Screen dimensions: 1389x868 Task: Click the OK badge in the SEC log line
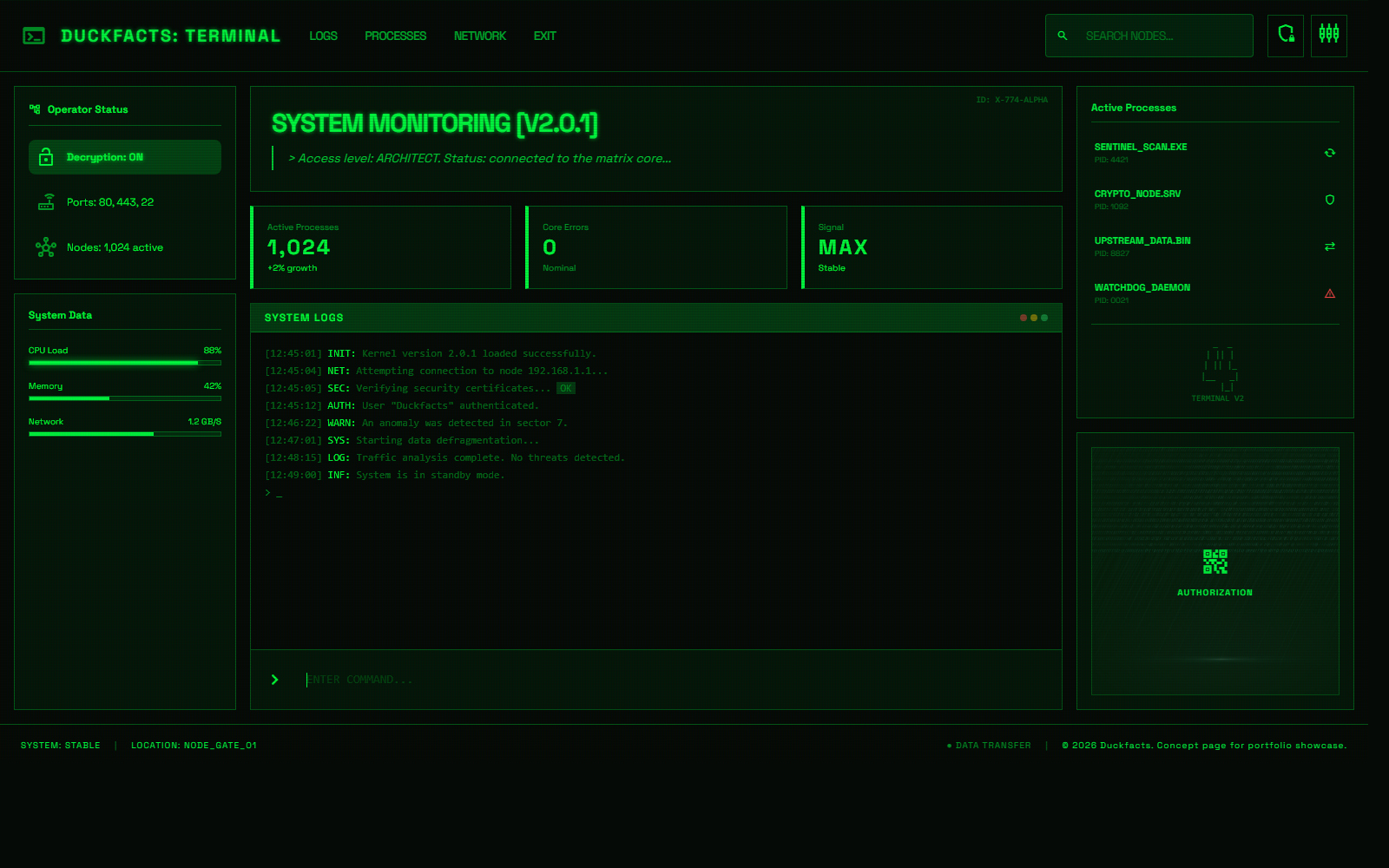coord(565,388)
